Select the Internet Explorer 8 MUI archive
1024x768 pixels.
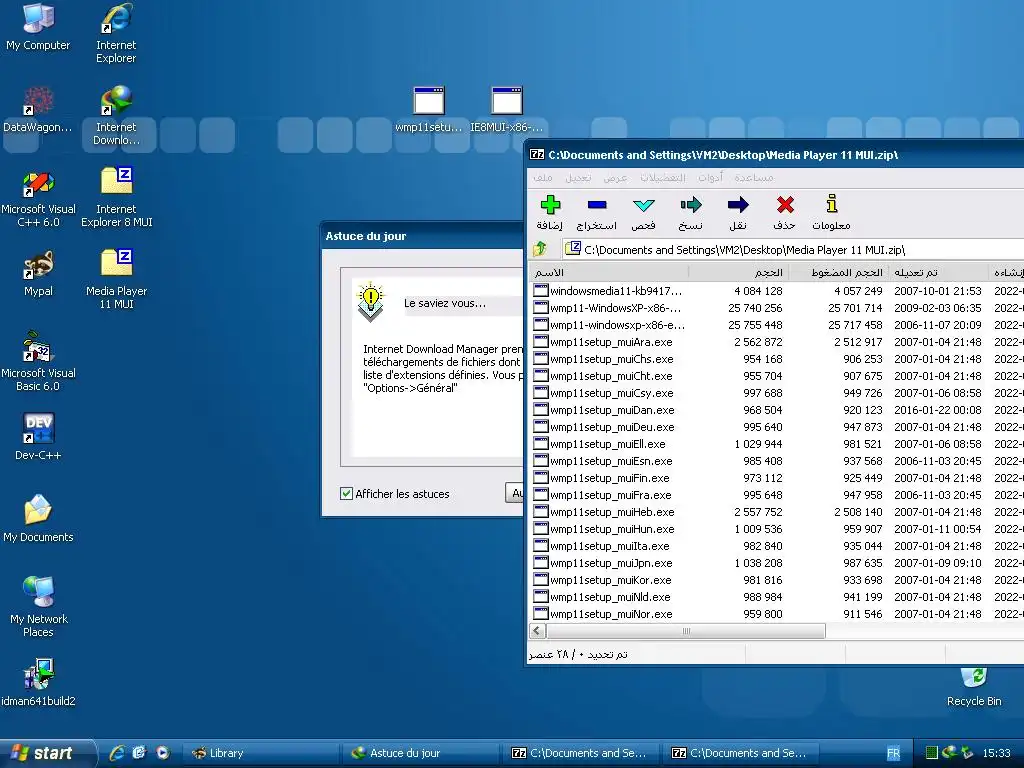116,198
